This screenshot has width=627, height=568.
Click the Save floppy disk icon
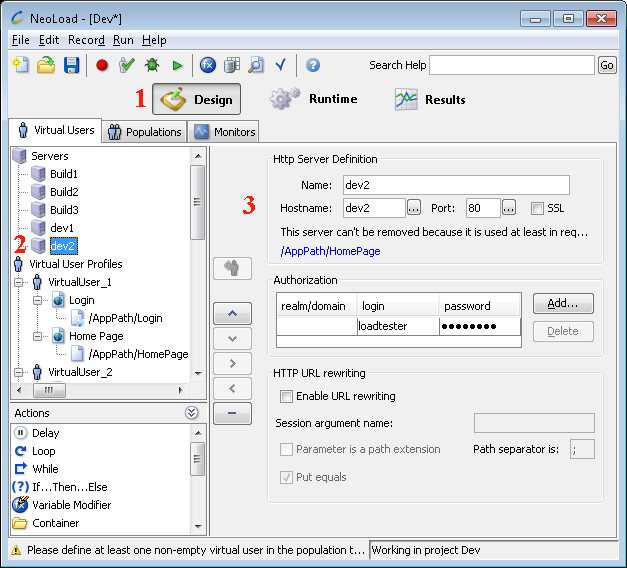(x=71, y=65)
